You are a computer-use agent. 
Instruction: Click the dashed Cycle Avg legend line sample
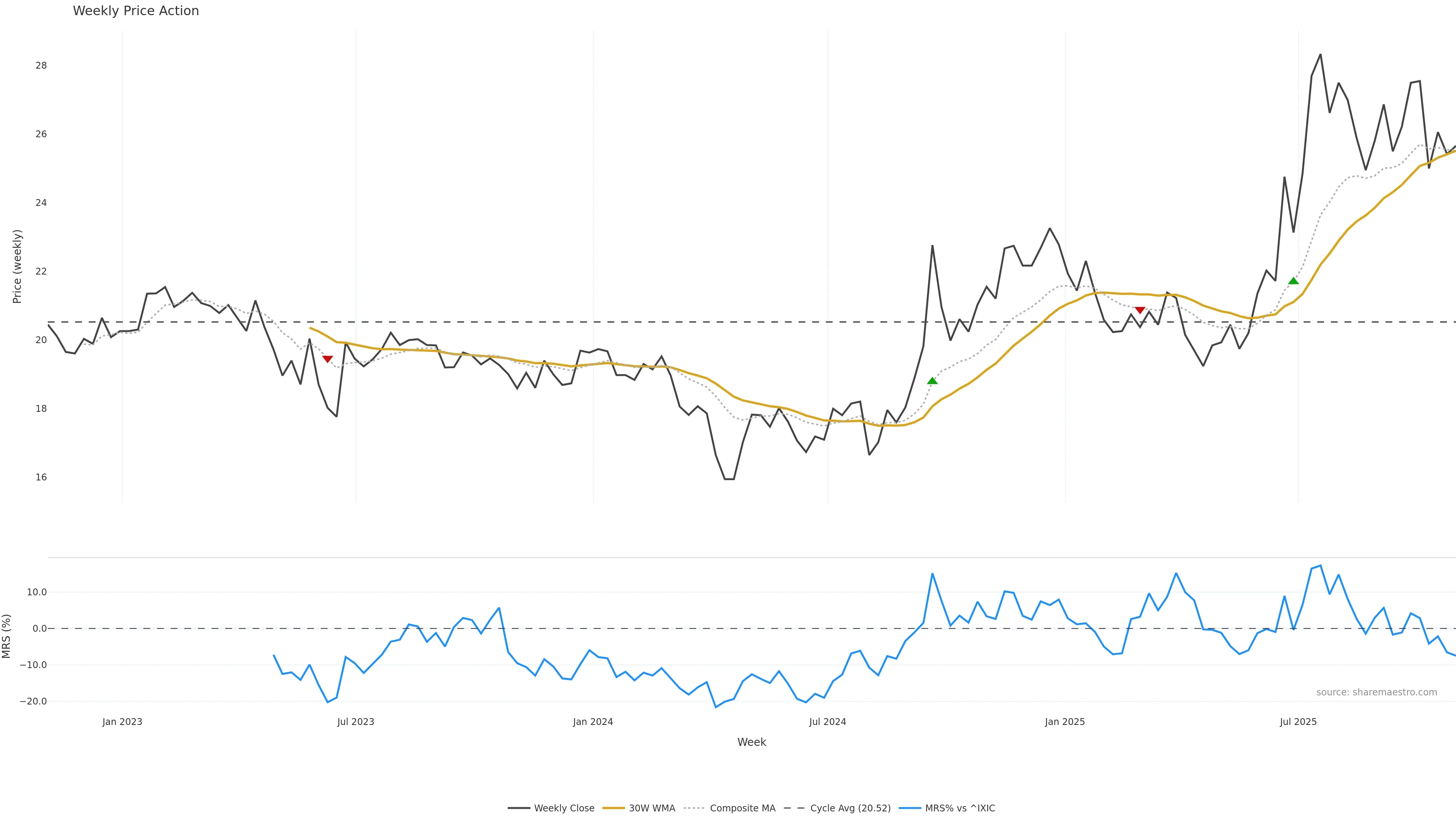pyautogui.click(x=794, y=808)
